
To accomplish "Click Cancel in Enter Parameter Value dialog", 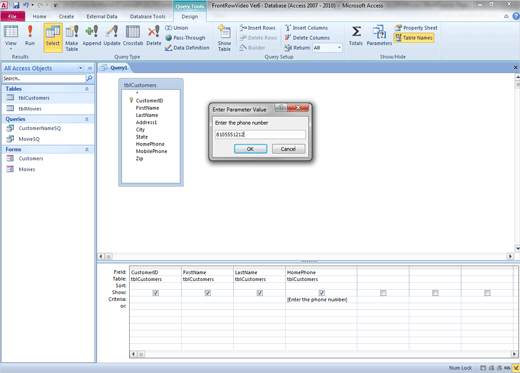I will 288,149.
